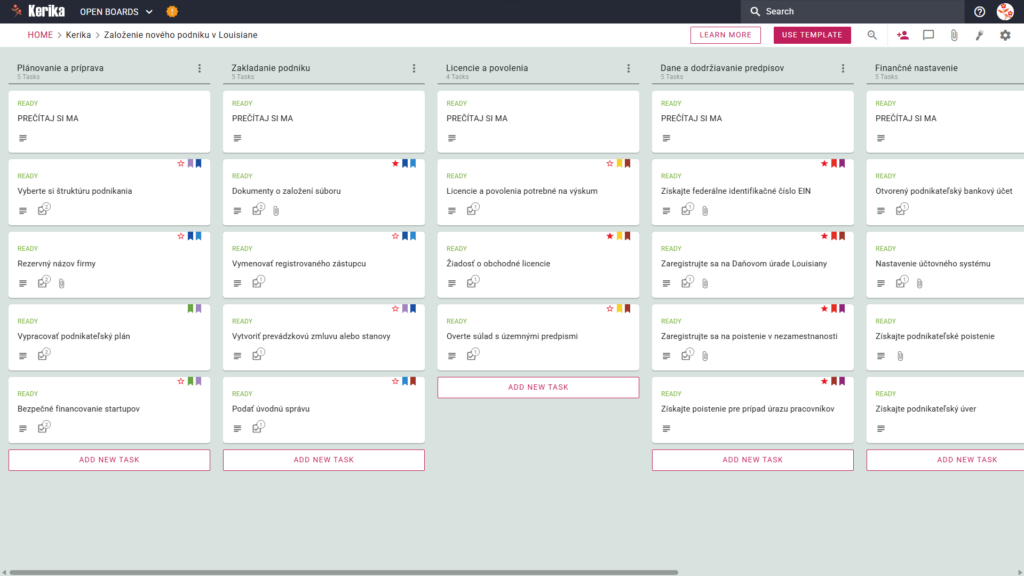Viewport: 1024px width, 576px height.
Task: Toggle star on Licencie a povolenia potrebné na výskum
Action: tap(610, 163)
